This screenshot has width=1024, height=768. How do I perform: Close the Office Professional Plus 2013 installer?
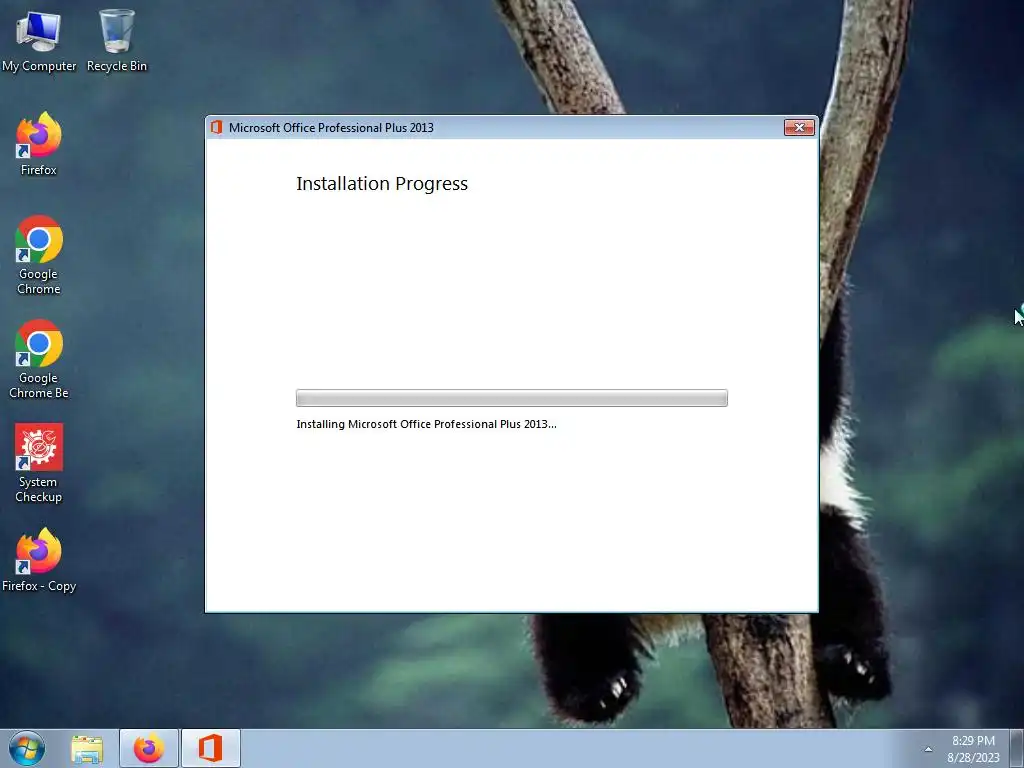tap(799, 127)
